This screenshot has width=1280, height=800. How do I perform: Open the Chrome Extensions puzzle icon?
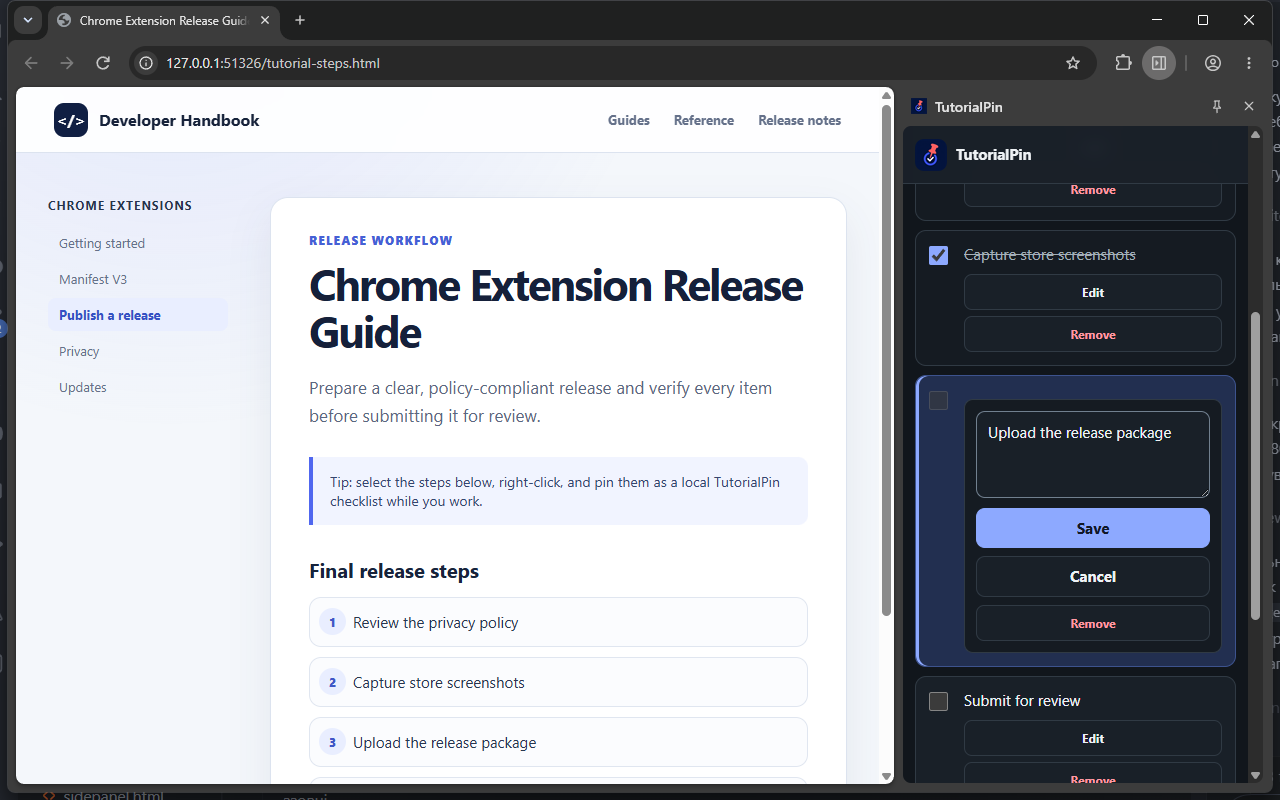pyautogui.click(x=1123, y=63)
